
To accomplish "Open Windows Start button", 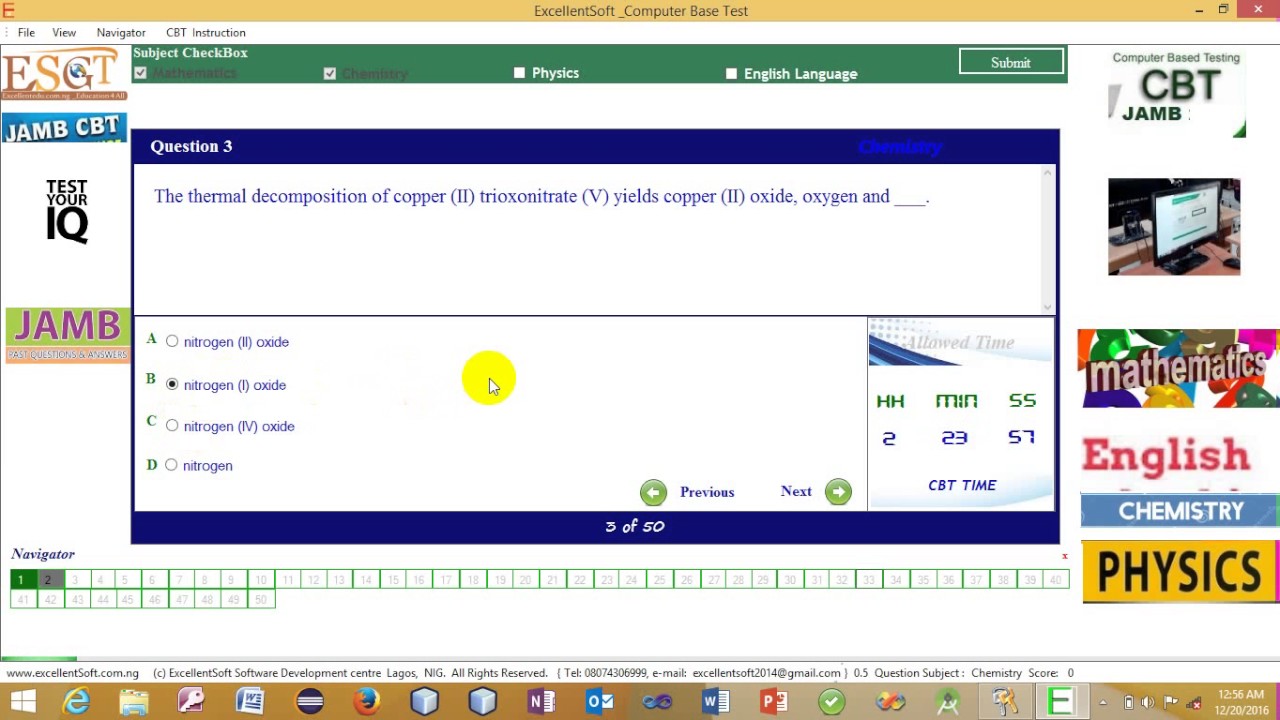I will click(22, 702).
